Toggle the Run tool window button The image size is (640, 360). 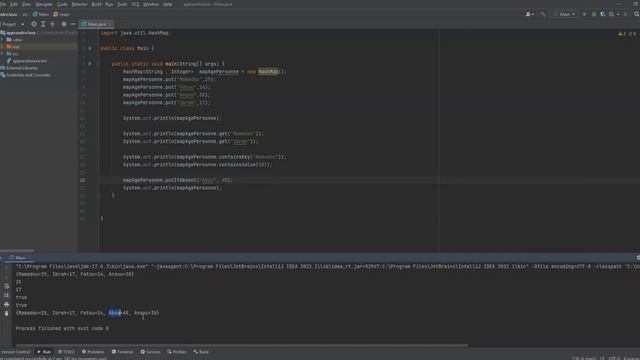[x=44, y=351]
